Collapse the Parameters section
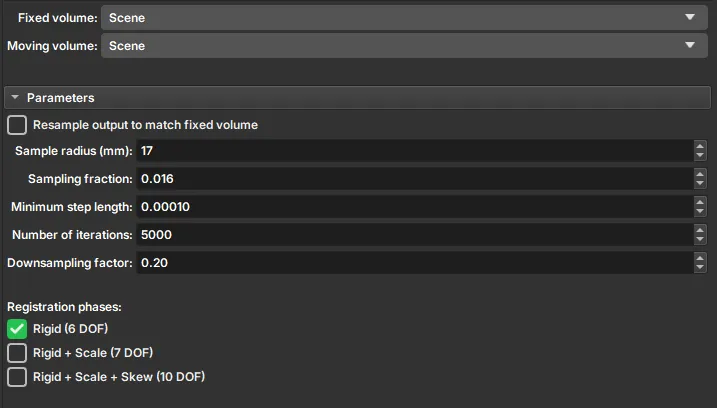This screenshot has width=717, height=408. tap(17, 98)
